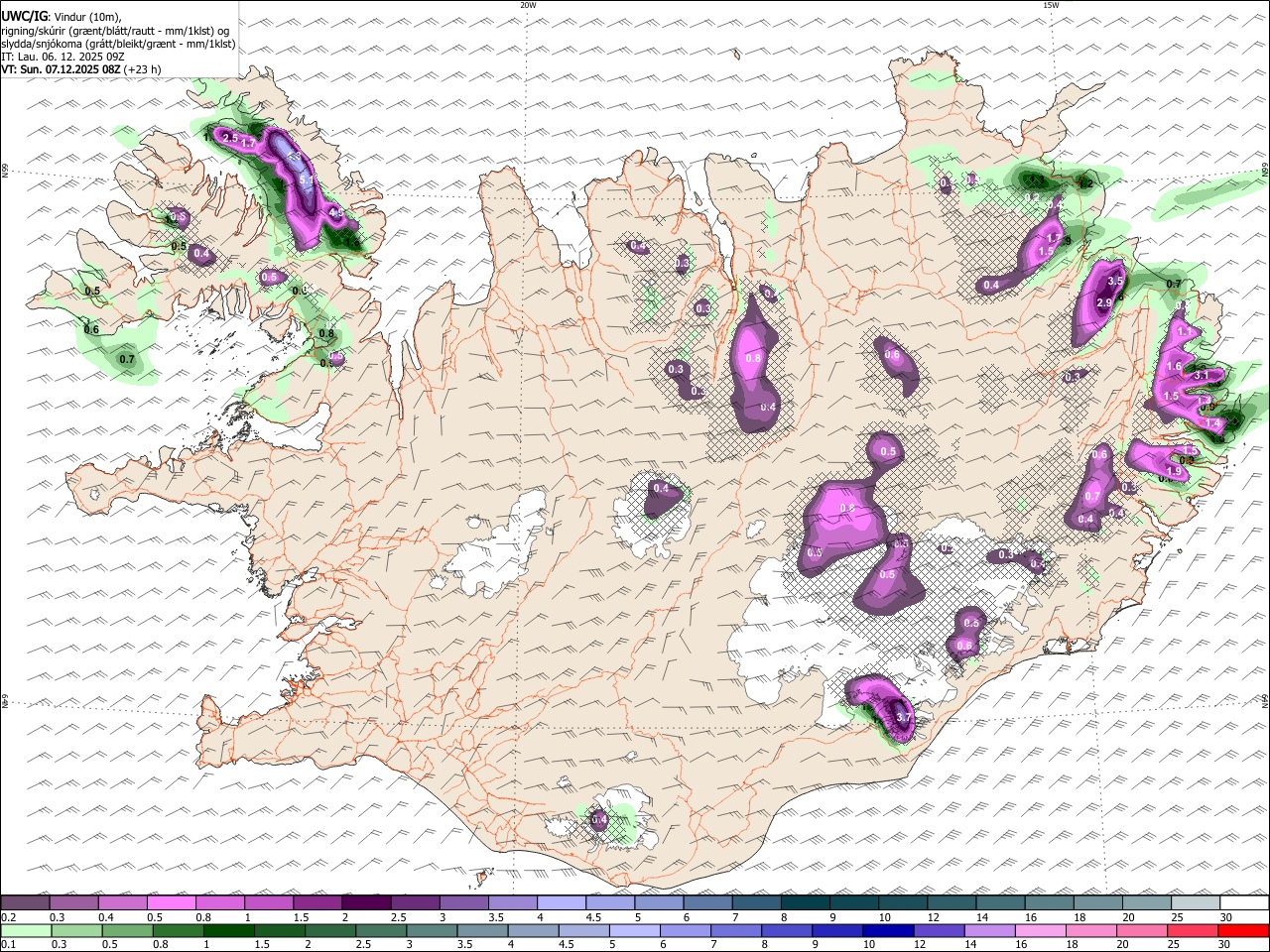Click the dark teal 8 swatch on snow scale
The image size is (1270, 952).
[x=805, y=902]
